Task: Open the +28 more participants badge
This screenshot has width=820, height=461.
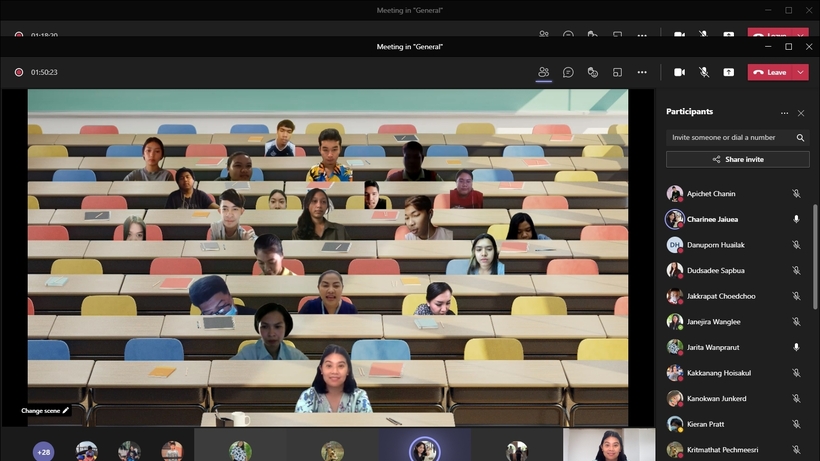Action: (x=43, y=452)
